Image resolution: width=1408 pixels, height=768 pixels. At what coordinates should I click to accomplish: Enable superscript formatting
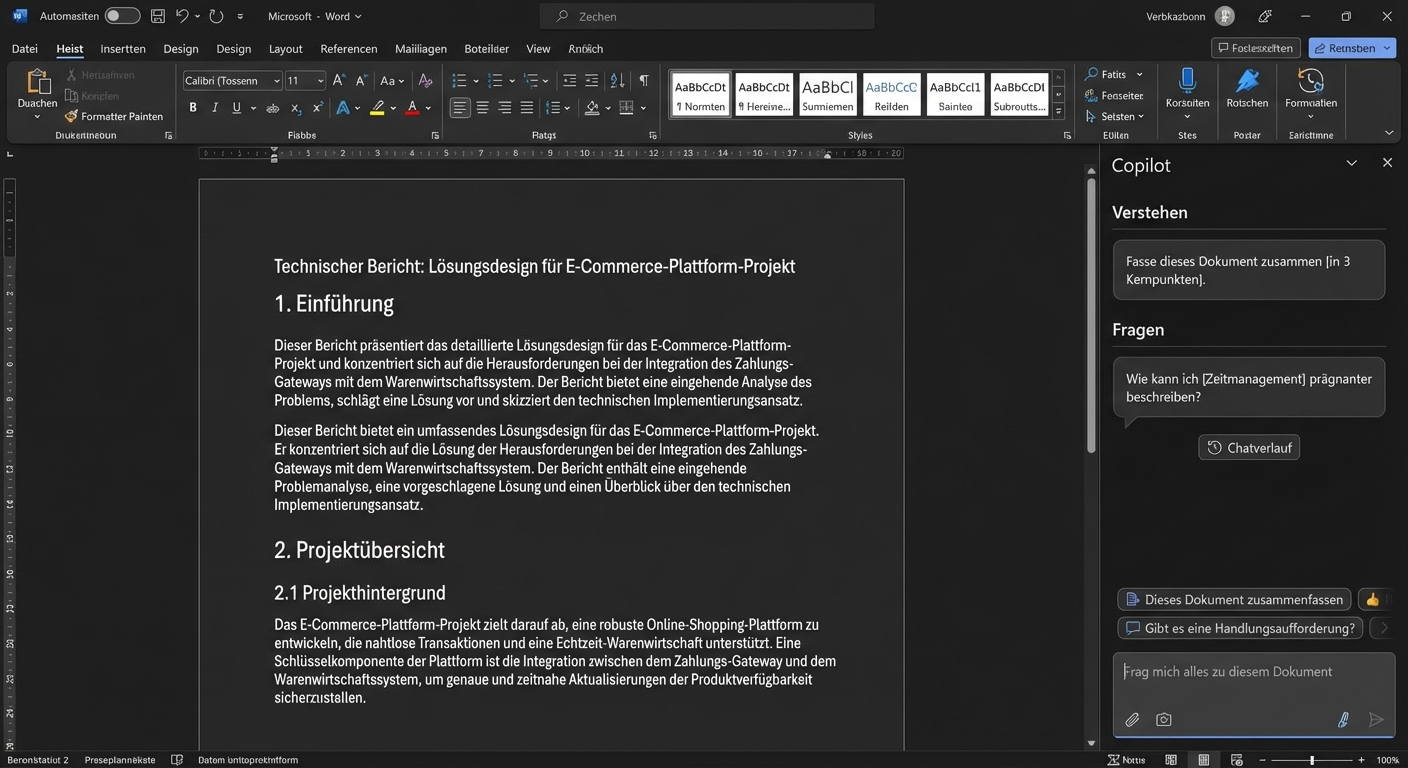(x=317, y=107)
